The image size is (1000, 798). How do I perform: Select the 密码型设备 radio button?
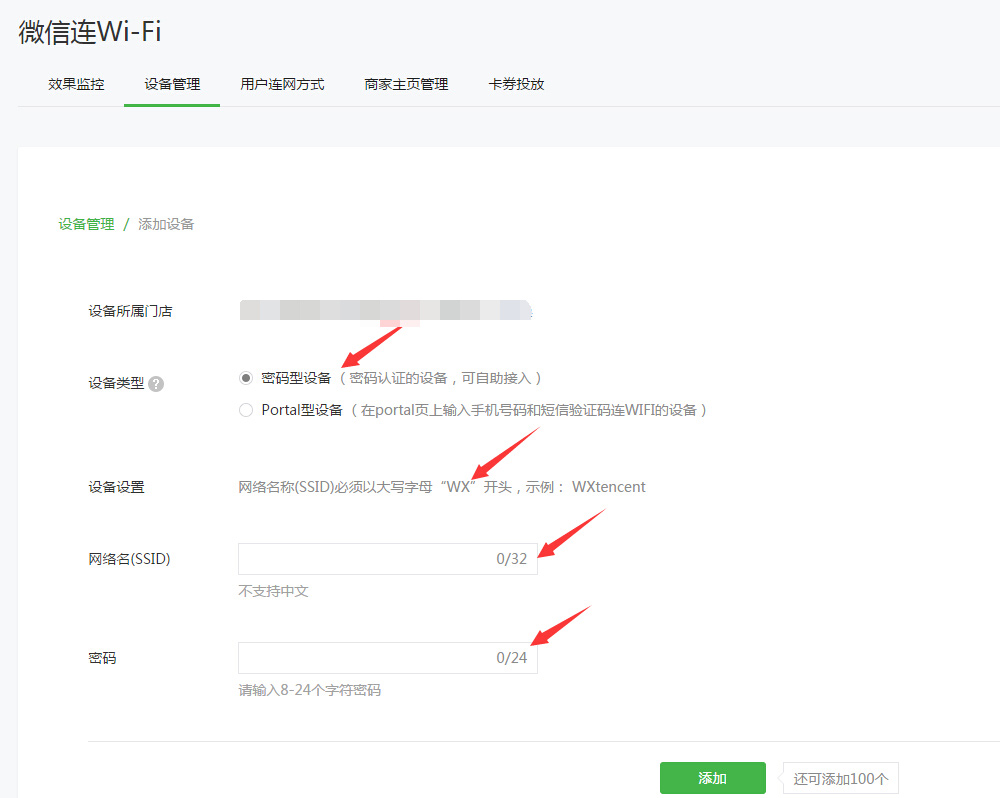point(246,378)
